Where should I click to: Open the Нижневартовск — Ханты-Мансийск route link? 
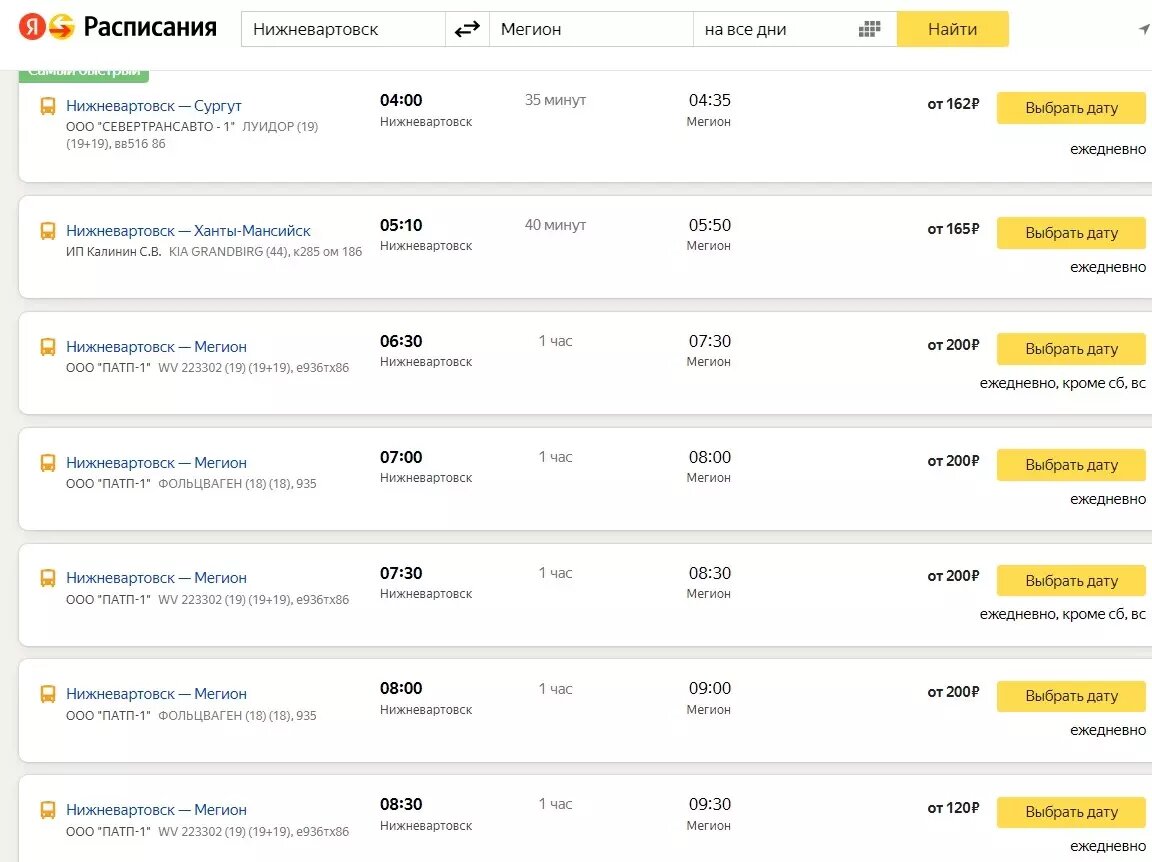coord(188,231)
